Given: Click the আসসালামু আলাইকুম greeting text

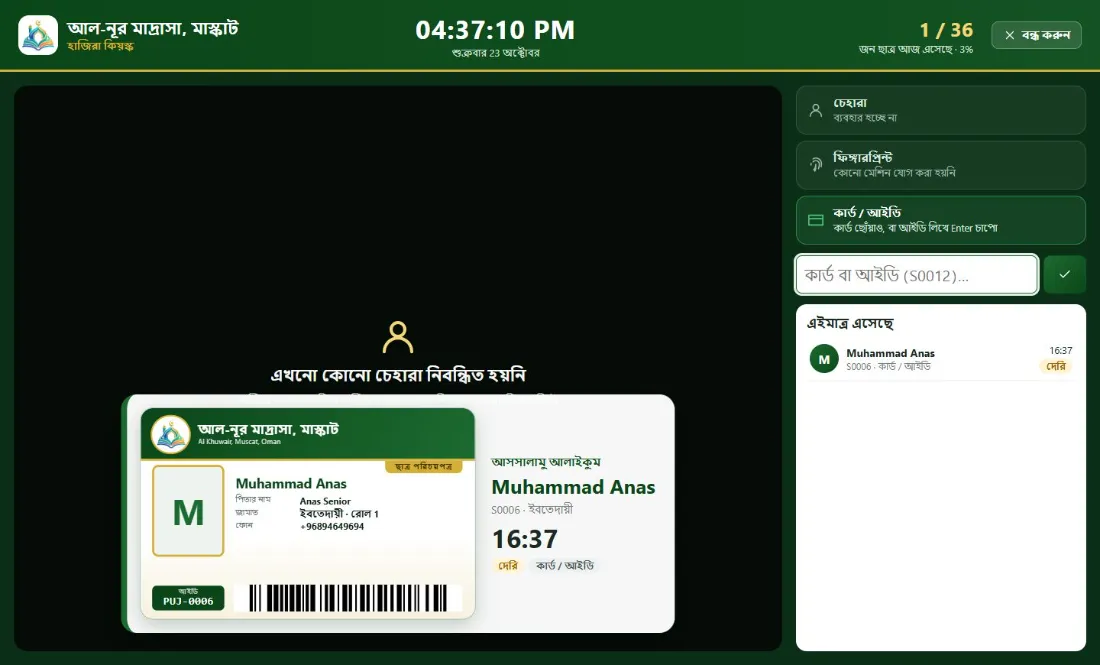Looking at the screenshot, I should (546, 462).
